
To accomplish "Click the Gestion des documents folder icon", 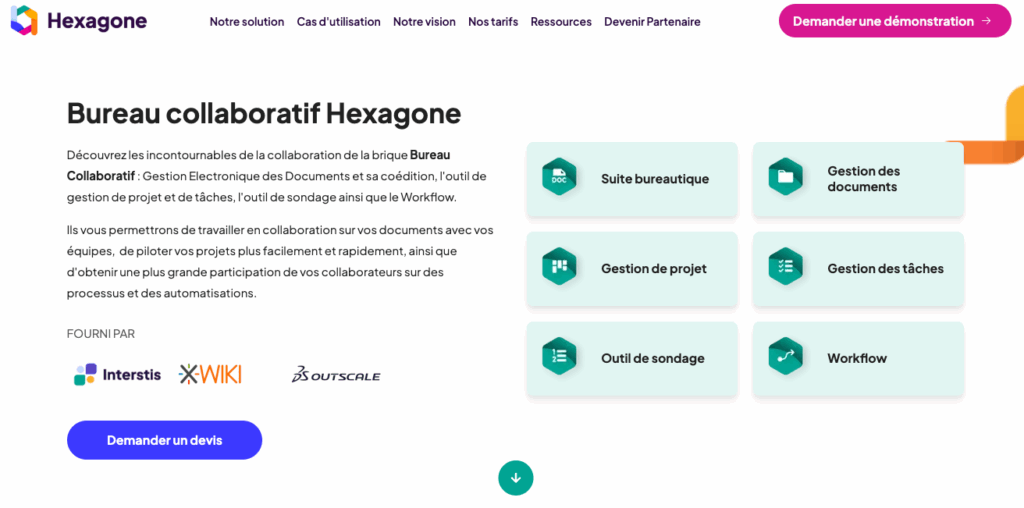I will click(x=785, y=177).
